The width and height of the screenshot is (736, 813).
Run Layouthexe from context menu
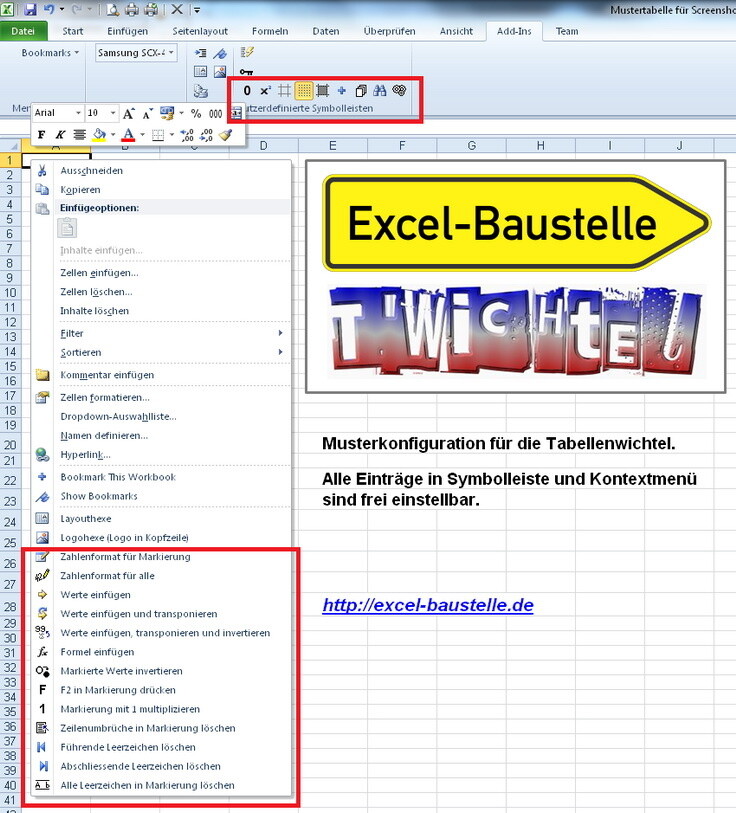pos(161,518)
